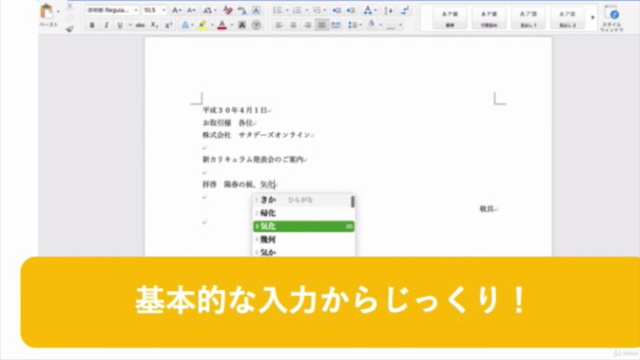Click the Sort icon
The height and width of the screenshot is (360, 640).
[389, 10]
